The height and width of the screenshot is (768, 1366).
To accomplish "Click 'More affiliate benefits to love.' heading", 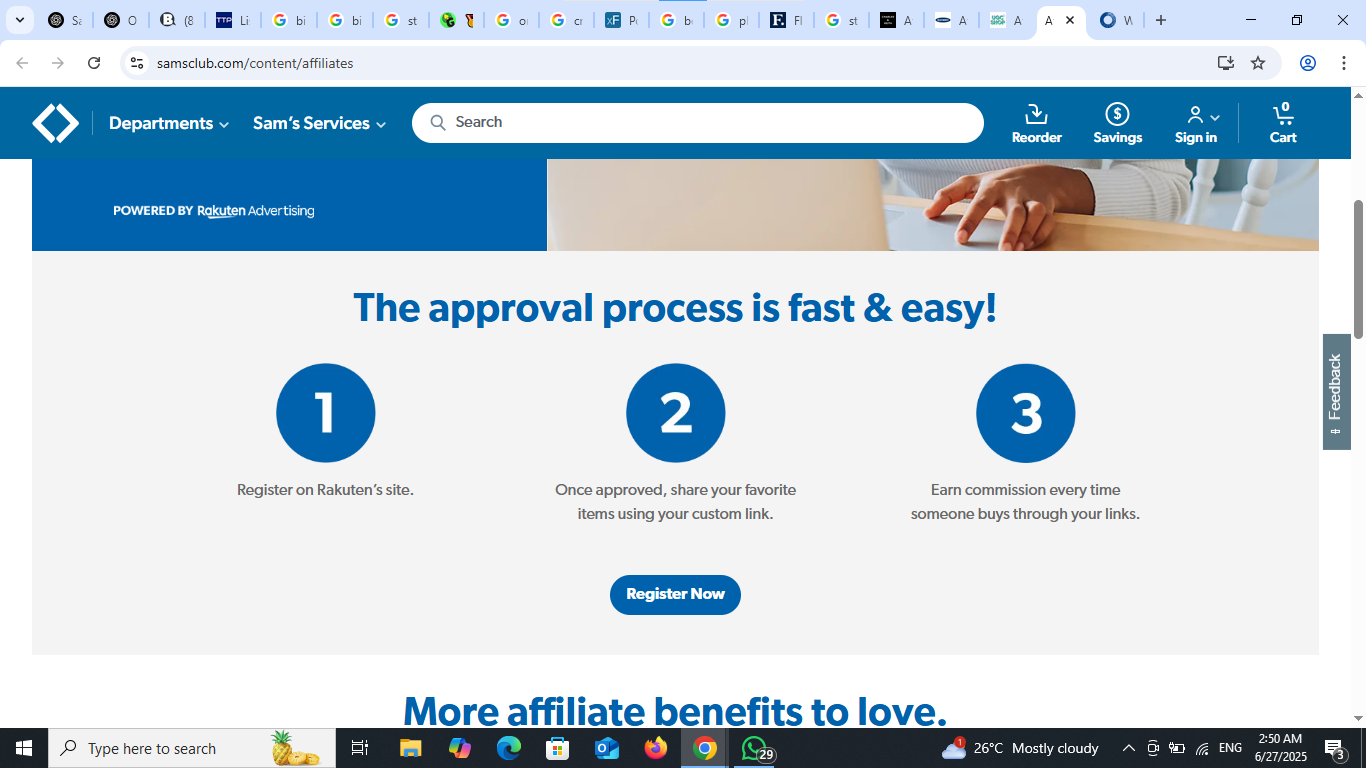I will (675, 709).
